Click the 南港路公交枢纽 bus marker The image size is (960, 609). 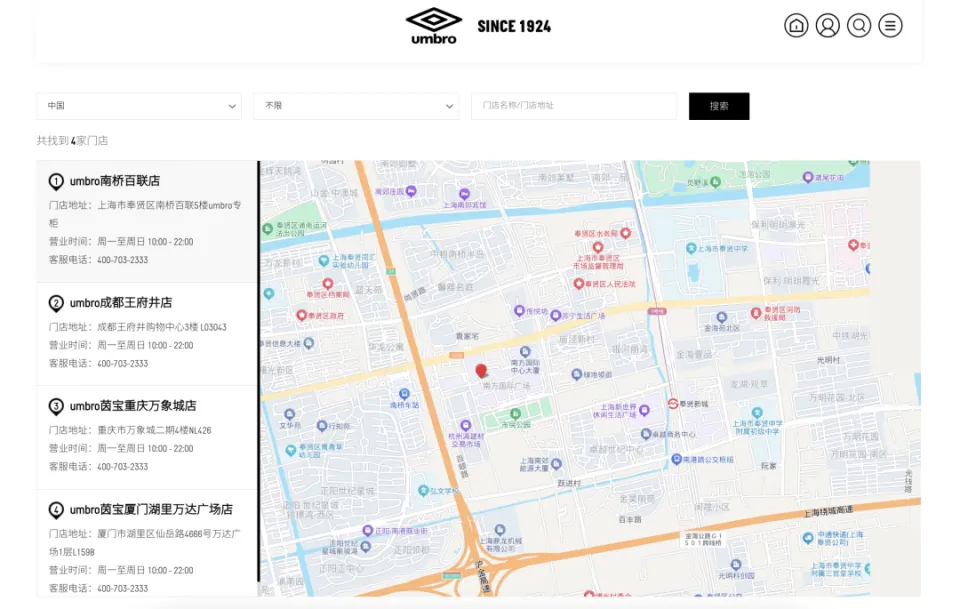(x=676, y=459)
